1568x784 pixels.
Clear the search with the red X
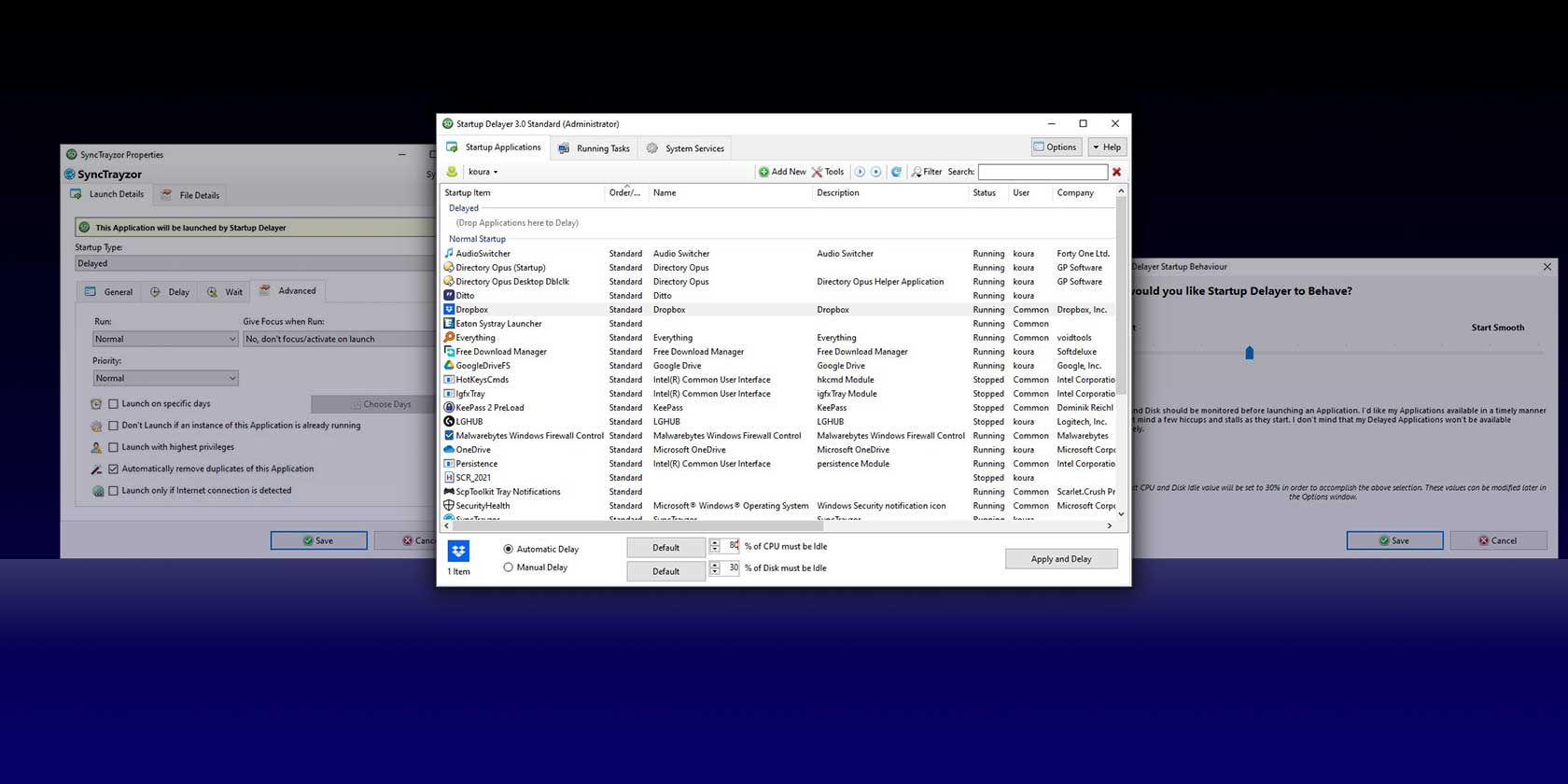click(x=1116, y=172)
